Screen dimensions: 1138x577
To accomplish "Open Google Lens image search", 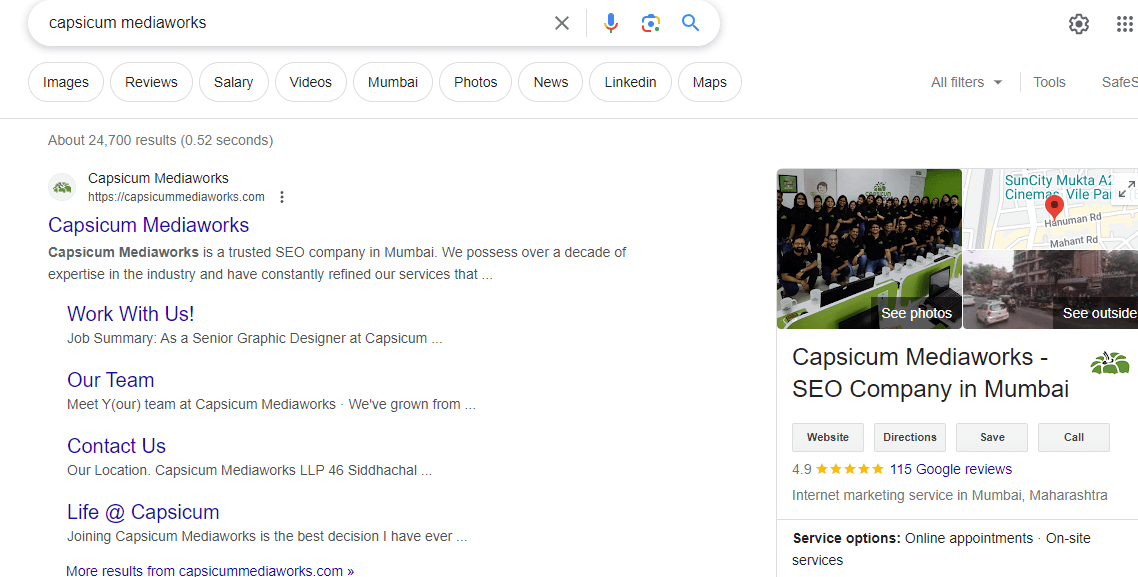I will (650, 22).
